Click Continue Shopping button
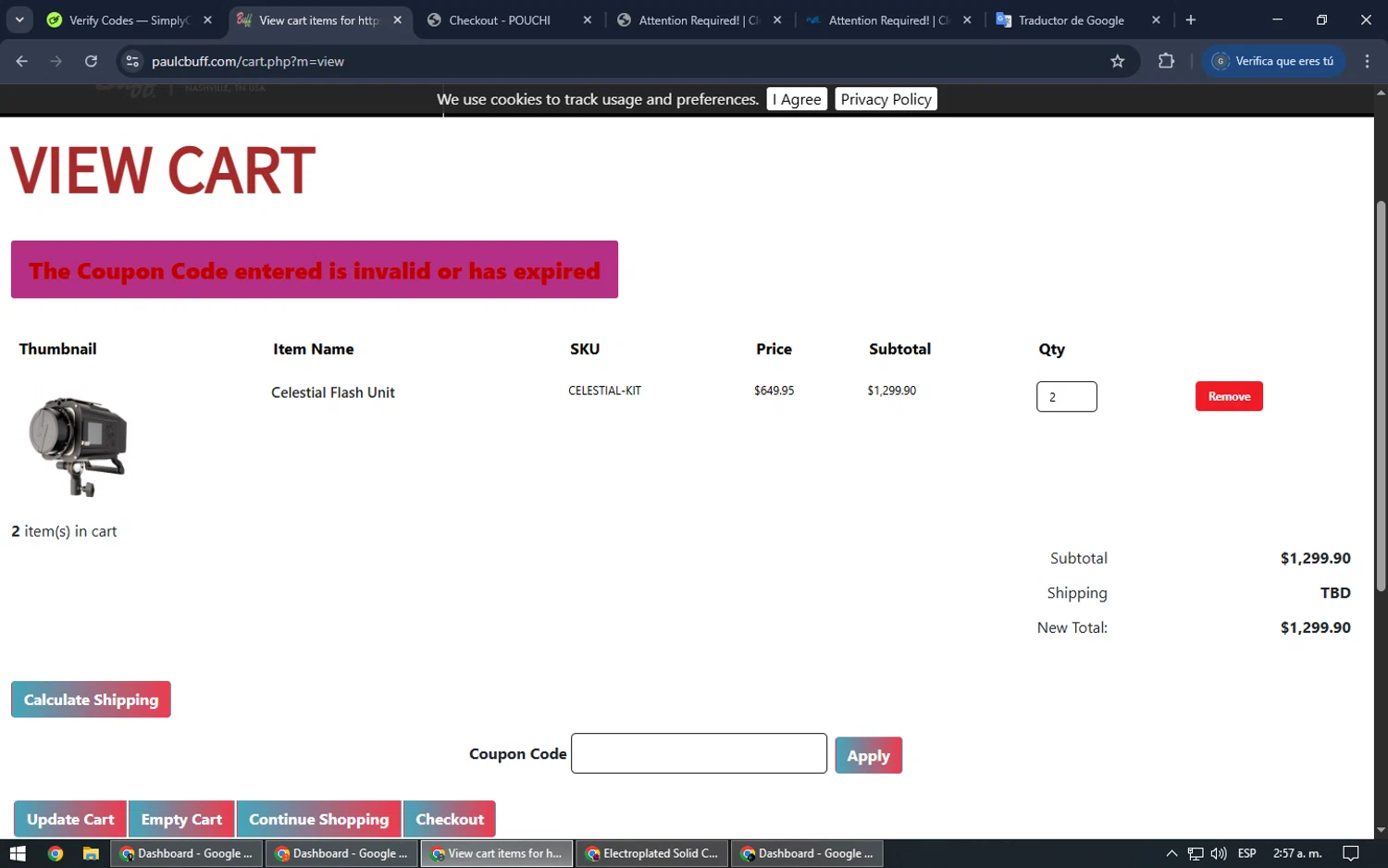1388x868 pixels. [318, 819]
